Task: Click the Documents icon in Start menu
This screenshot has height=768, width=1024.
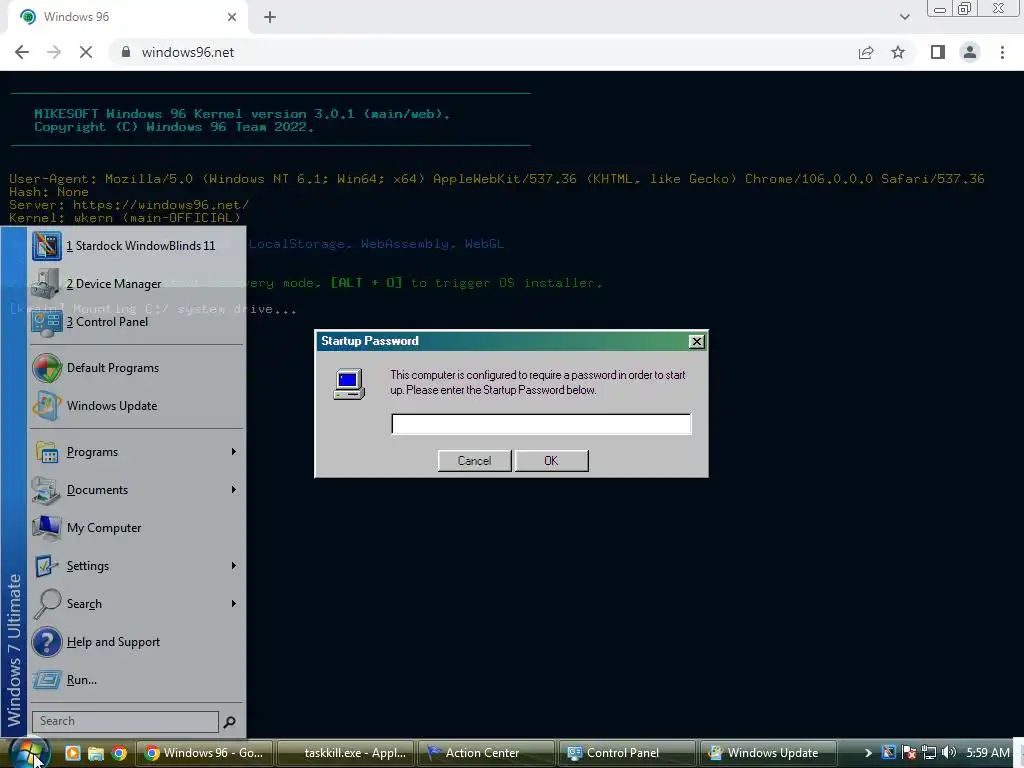Action: click(47, 490)
